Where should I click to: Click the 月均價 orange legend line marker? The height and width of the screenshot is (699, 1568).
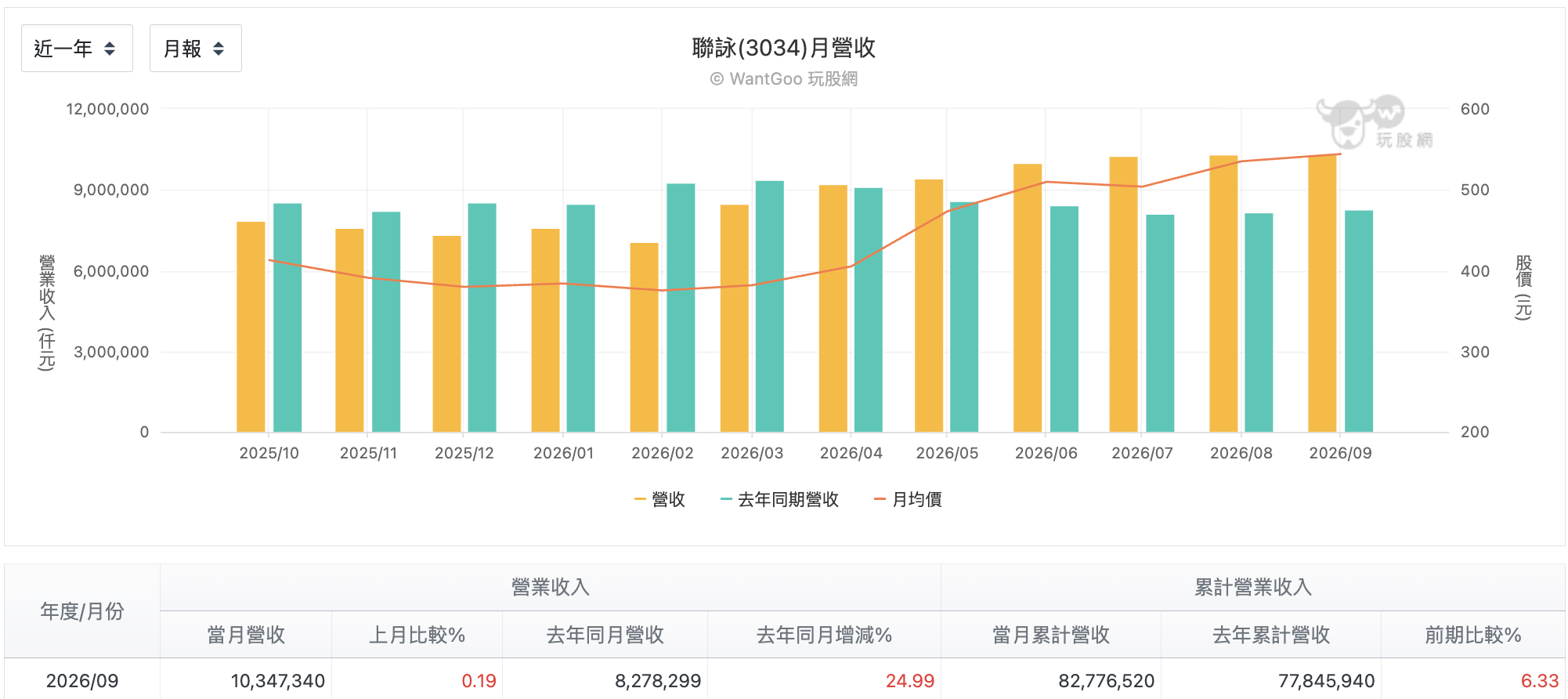pyautogui.click(x=880, y=499)
